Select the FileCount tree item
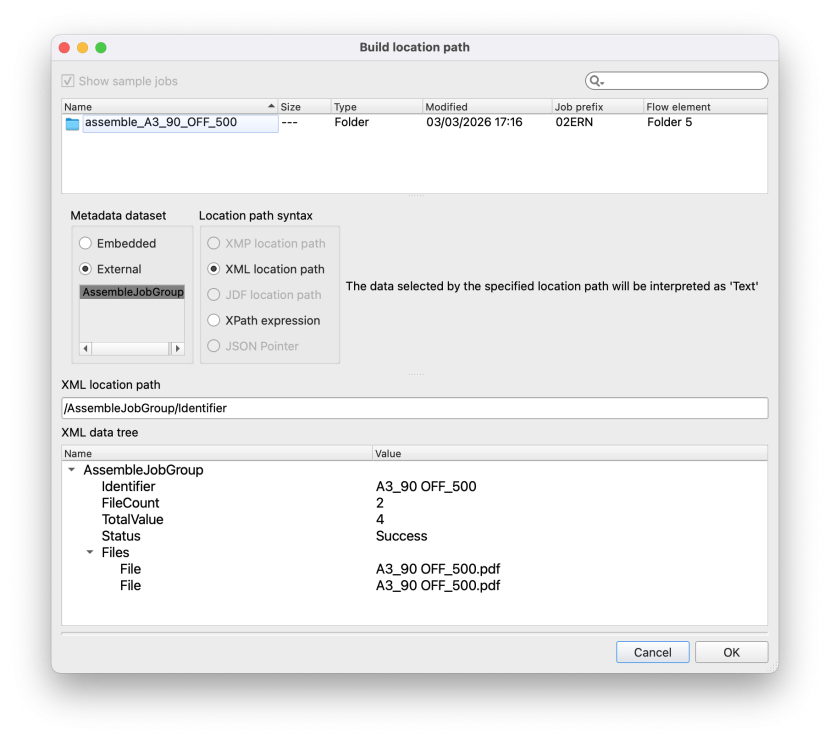Image resolution: width=830 pixels, height=741 pixels. [x=130, y=503]
